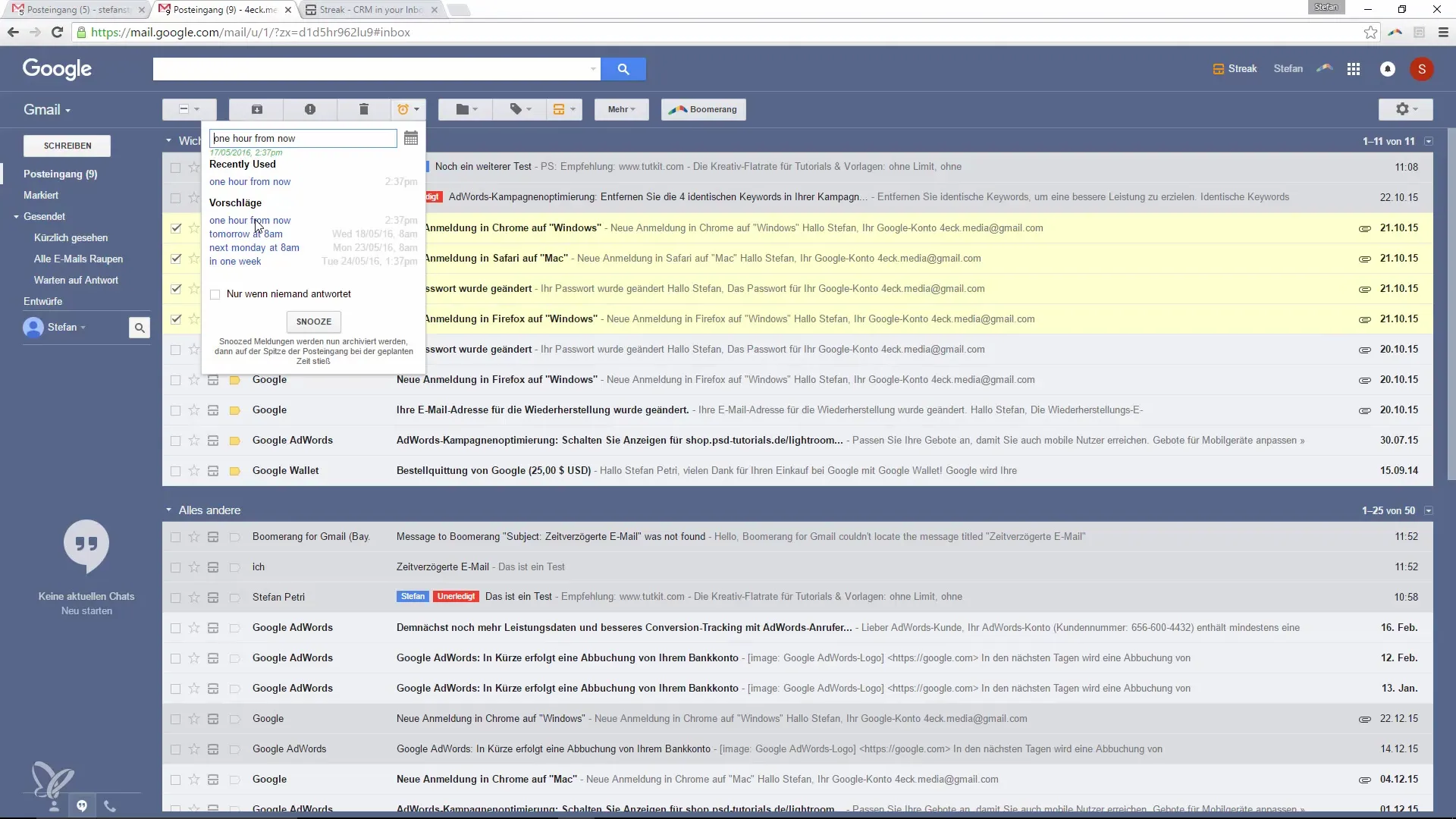
Task: Star the Boomerang for Gmail email
Action: (x=194, y=537)
